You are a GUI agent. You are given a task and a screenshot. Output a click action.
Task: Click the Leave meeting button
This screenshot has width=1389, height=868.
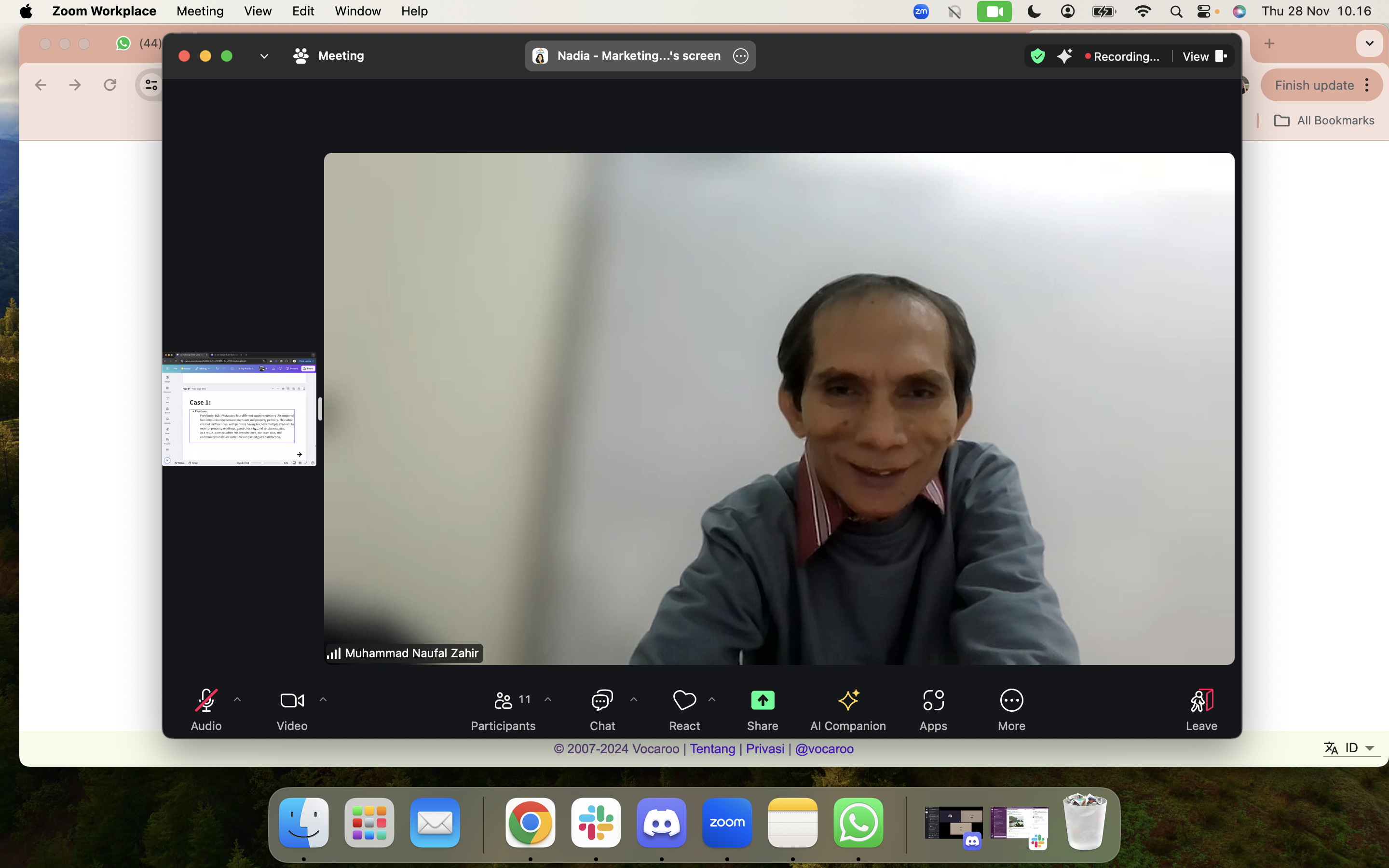coord(1201,710)
